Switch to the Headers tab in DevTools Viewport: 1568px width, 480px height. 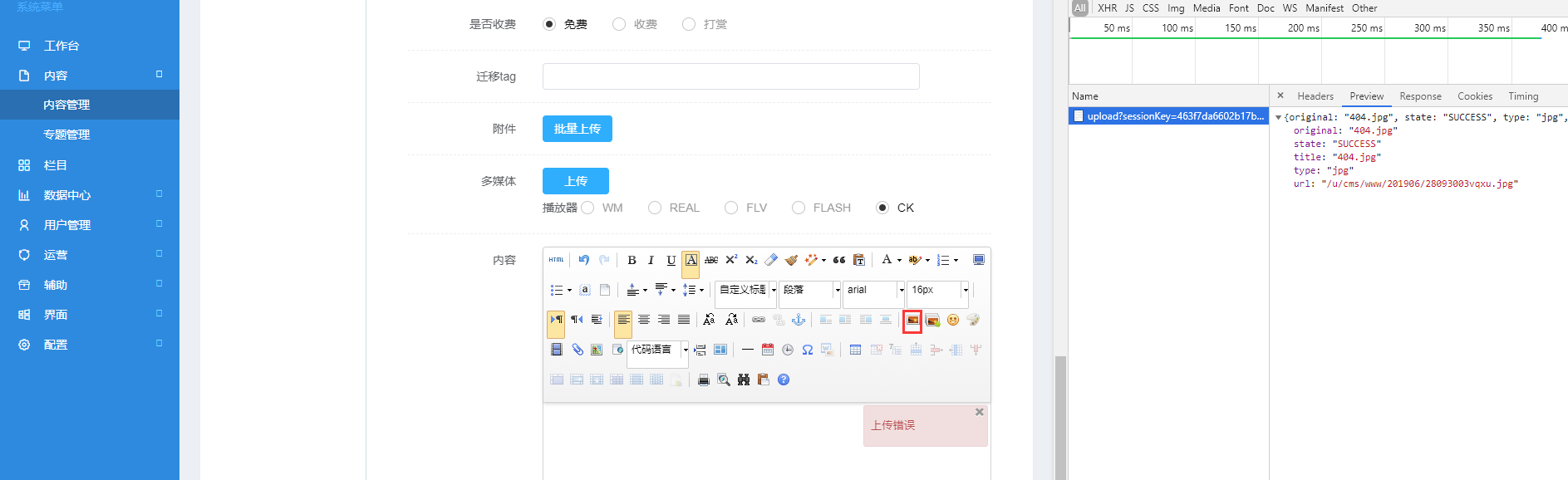(1315, 96)
